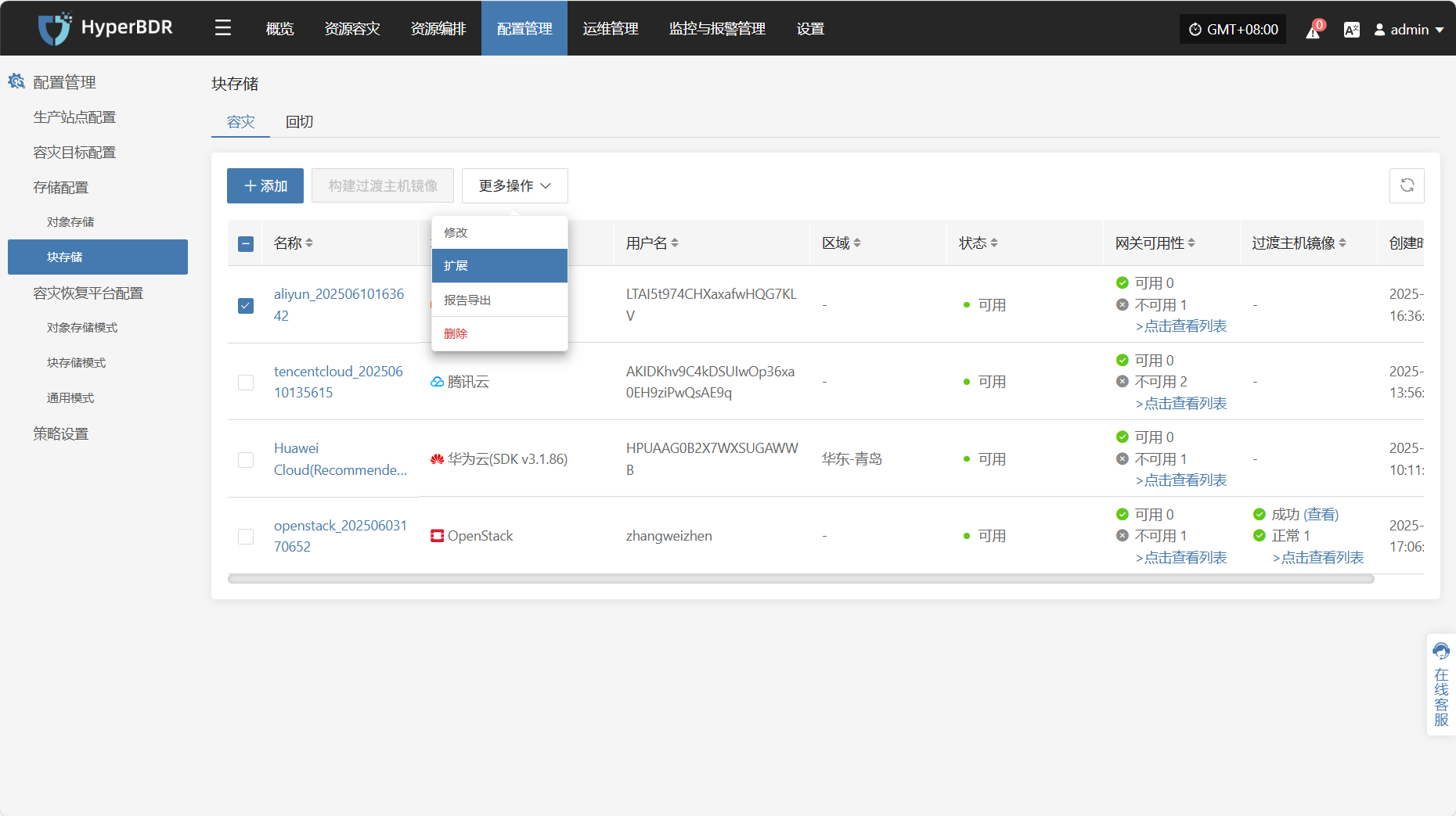Click 点击查看列表 gateway link in aliyun row
The height and width of the screenshot is (816, 1456).
1180,326
